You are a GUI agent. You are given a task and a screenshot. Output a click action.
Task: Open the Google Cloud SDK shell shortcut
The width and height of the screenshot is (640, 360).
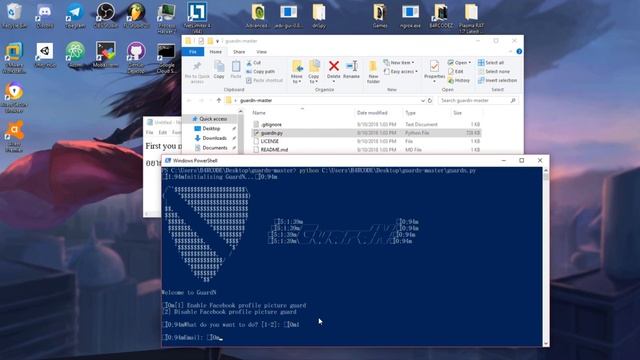coord(167,58)
